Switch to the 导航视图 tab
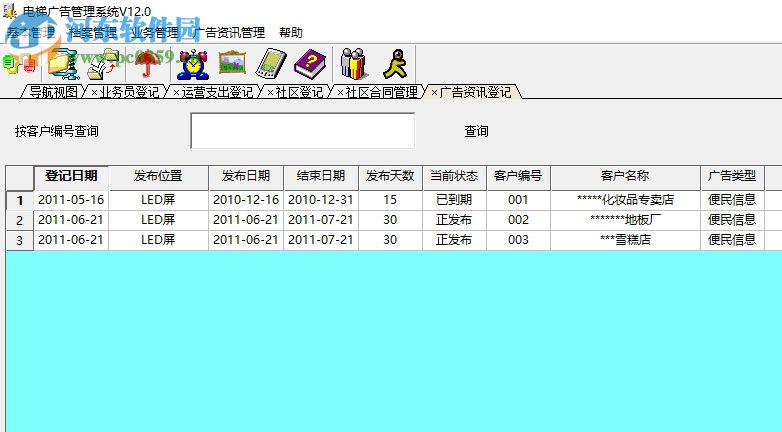 54,92
